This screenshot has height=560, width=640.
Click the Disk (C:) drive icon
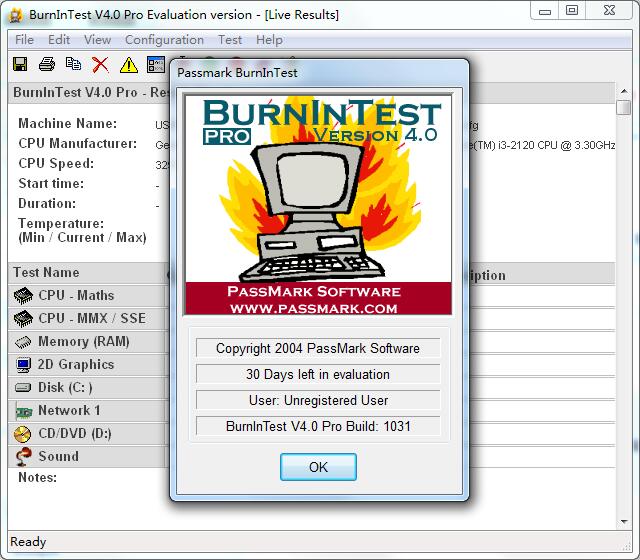tap(23, 387)
